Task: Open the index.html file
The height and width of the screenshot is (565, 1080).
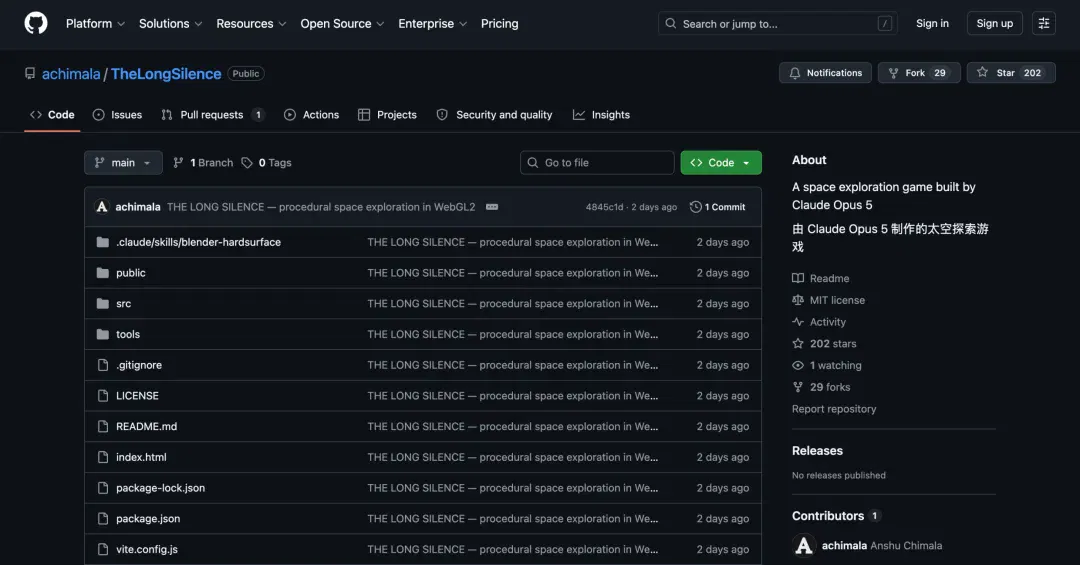Action: [141, 457]
